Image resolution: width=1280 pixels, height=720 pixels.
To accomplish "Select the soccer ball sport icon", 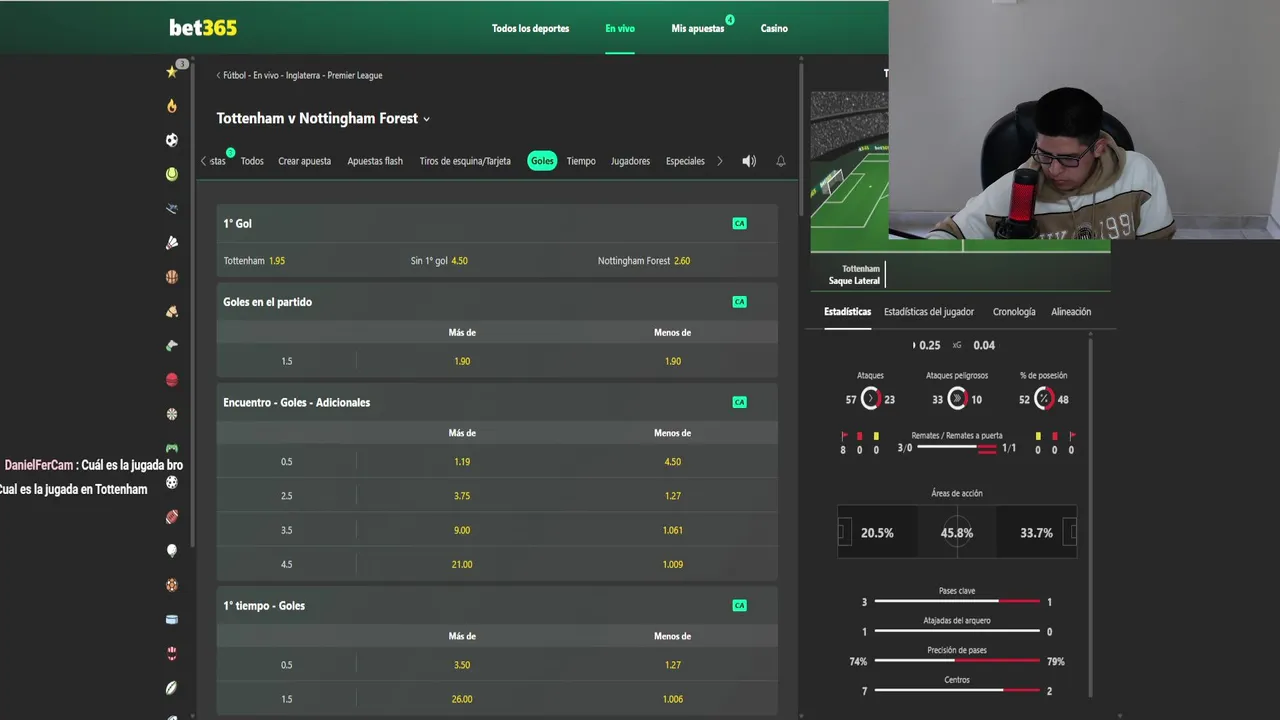I will [172, 140].
